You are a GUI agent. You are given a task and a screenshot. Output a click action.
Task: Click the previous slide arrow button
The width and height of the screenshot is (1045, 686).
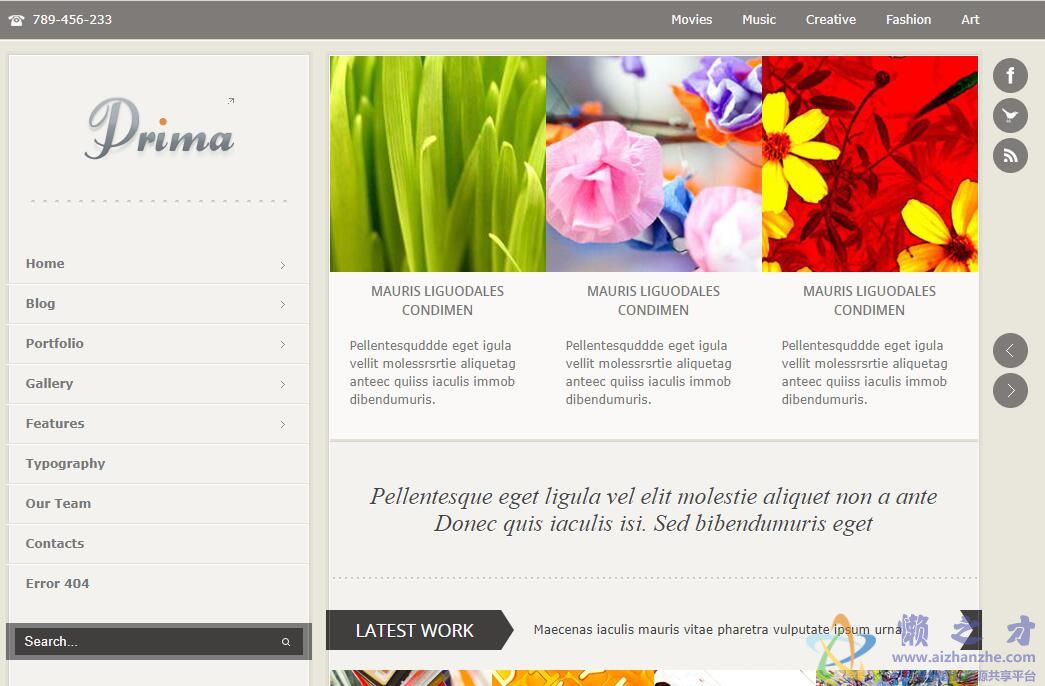point(1010,350)
